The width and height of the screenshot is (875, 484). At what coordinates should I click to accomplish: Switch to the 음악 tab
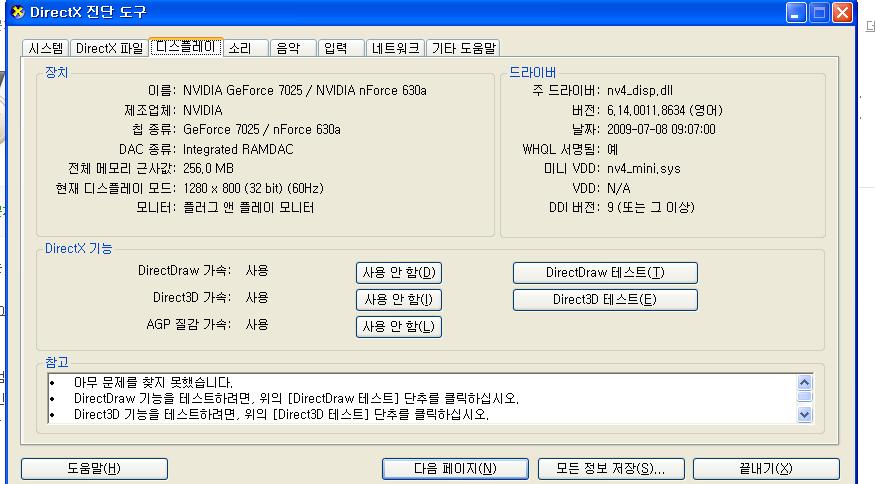pos(294,49)
